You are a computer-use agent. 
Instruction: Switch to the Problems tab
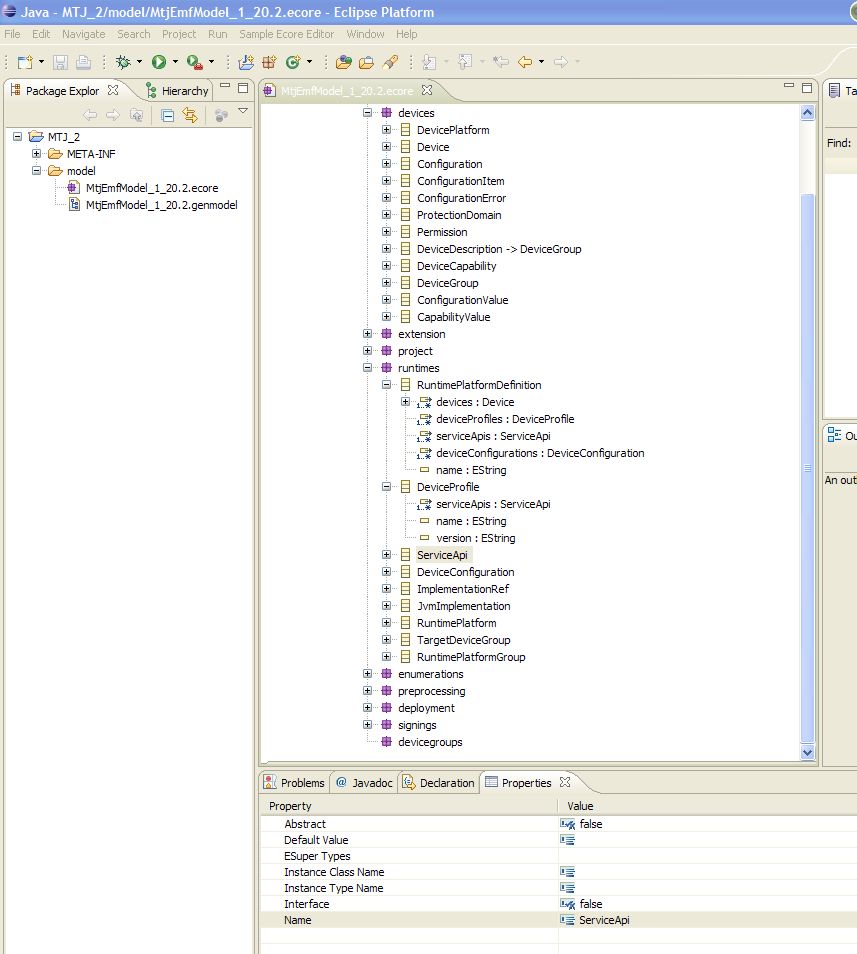pos(294,782)
